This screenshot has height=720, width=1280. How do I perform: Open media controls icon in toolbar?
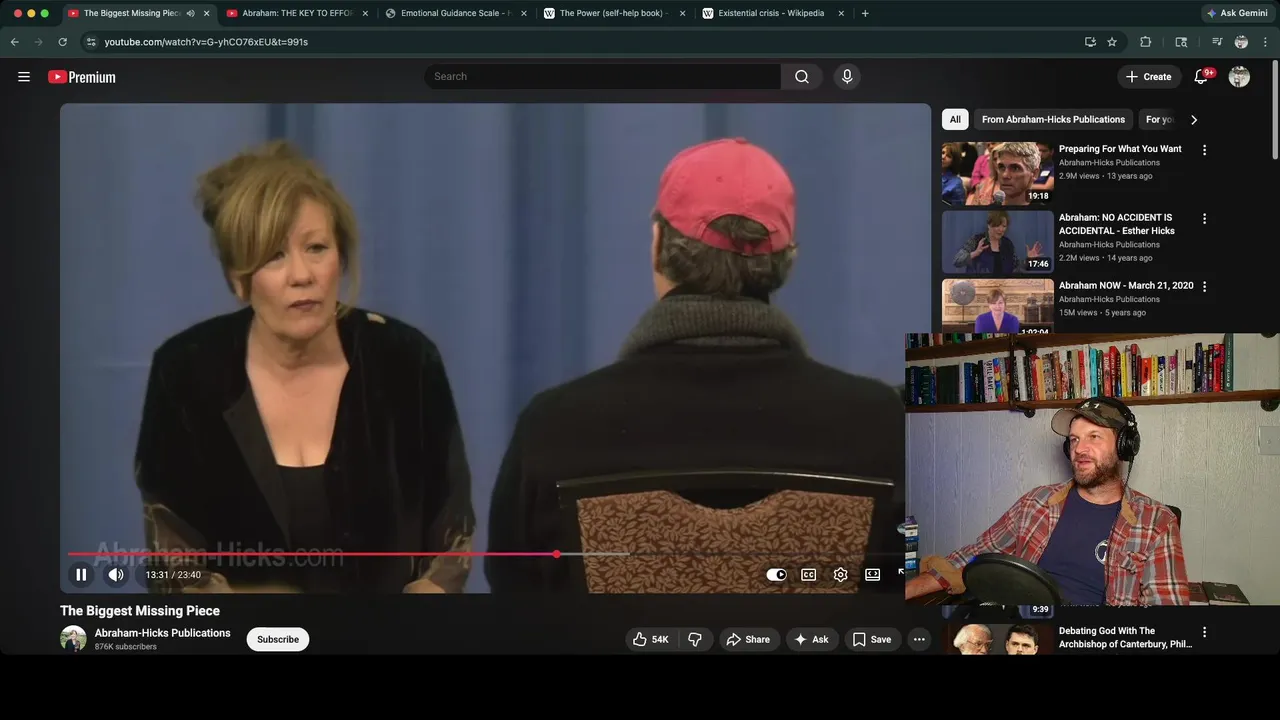1217,42
